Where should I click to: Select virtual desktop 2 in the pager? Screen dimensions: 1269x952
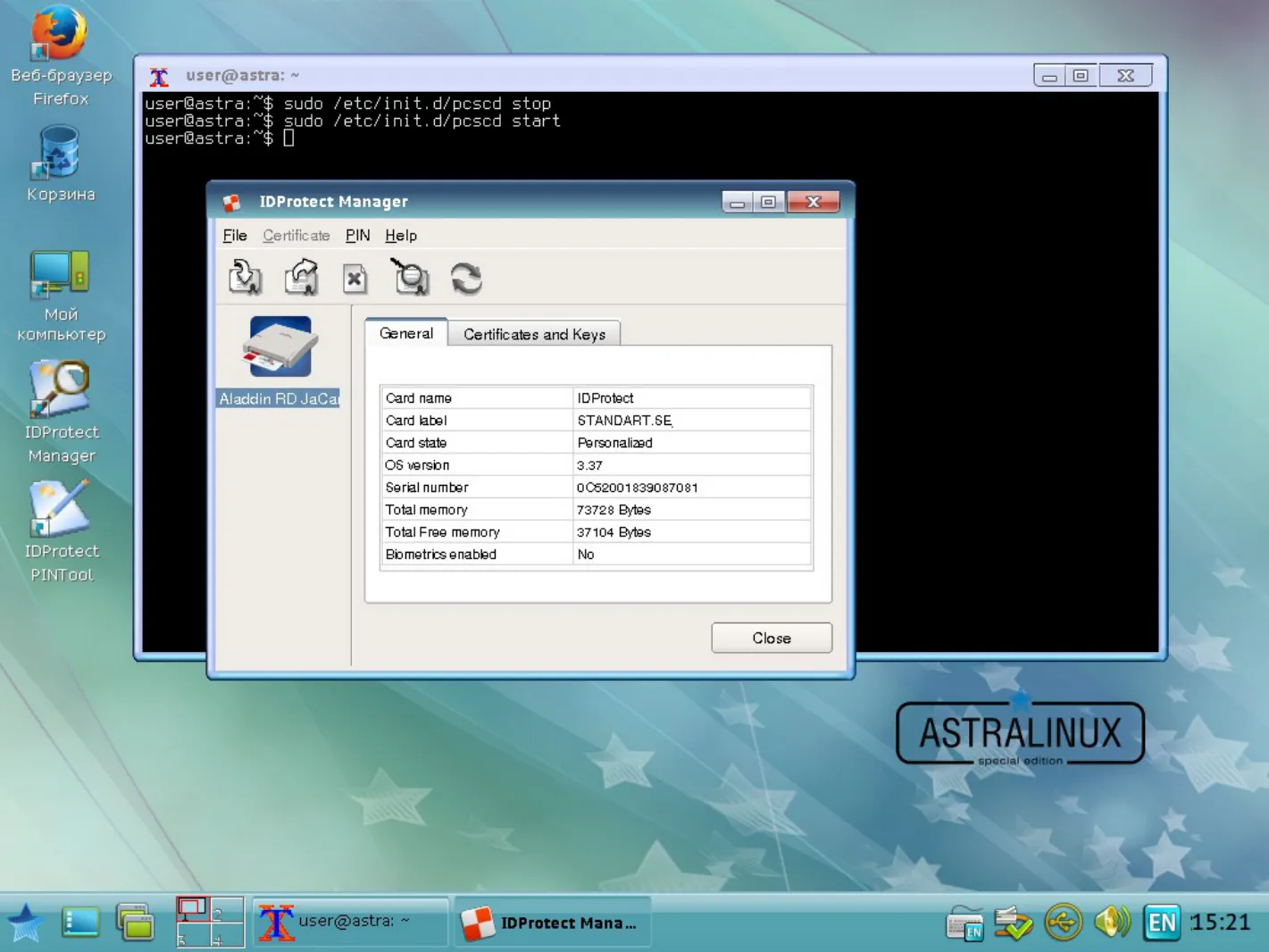(x=227, y=910)
